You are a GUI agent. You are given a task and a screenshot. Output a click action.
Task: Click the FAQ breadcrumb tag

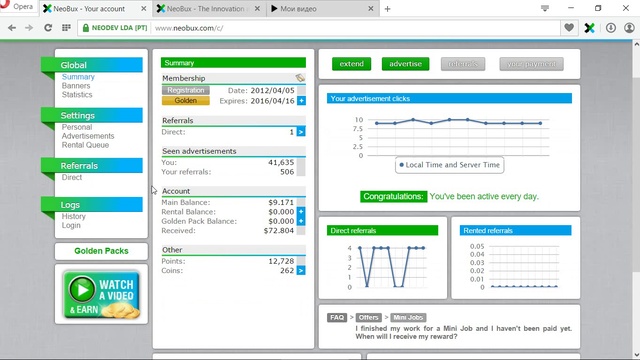pyautogui.click(x=337, y=318)
